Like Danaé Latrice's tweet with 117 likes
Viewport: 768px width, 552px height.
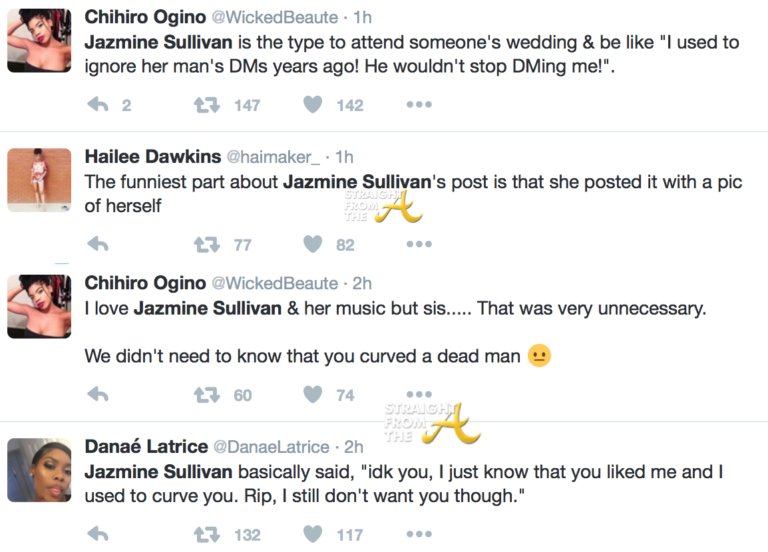pos(313,534)
